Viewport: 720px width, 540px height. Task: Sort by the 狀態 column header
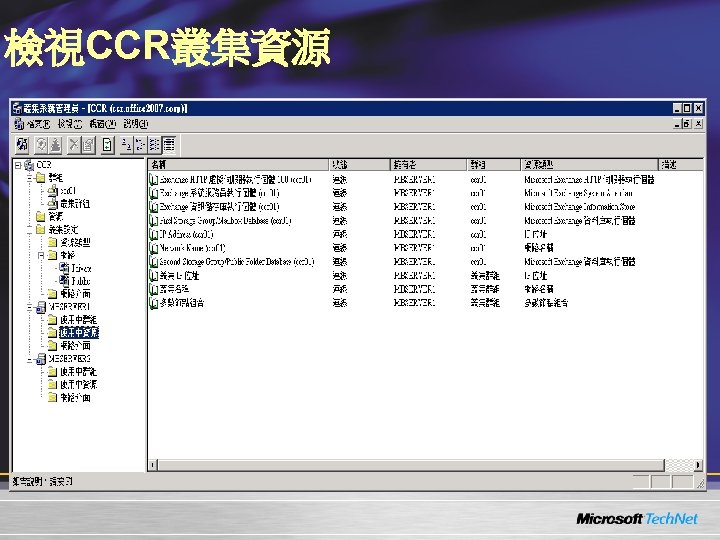360,164
